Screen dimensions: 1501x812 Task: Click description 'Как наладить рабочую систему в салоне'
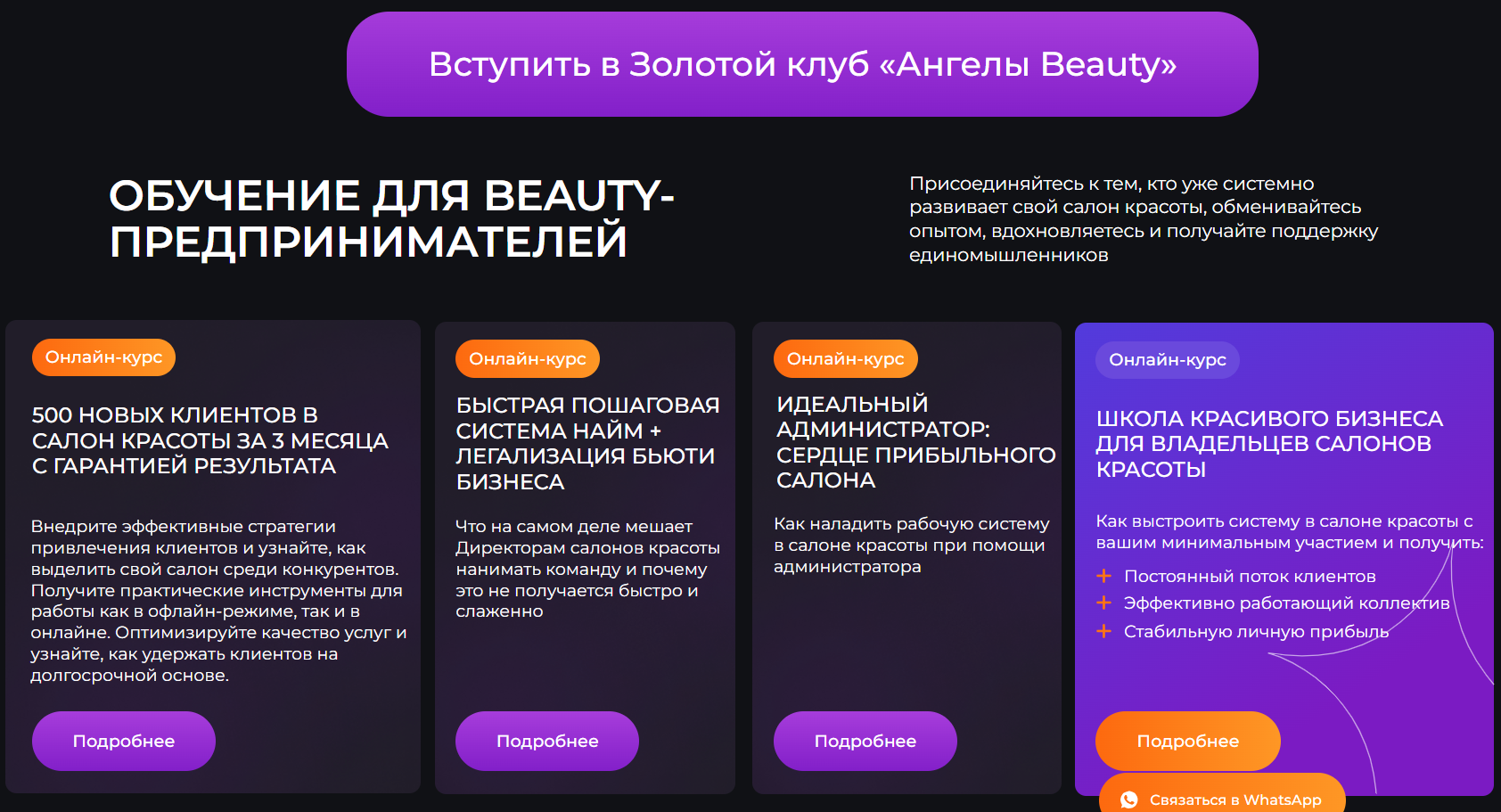click(912, 545)
